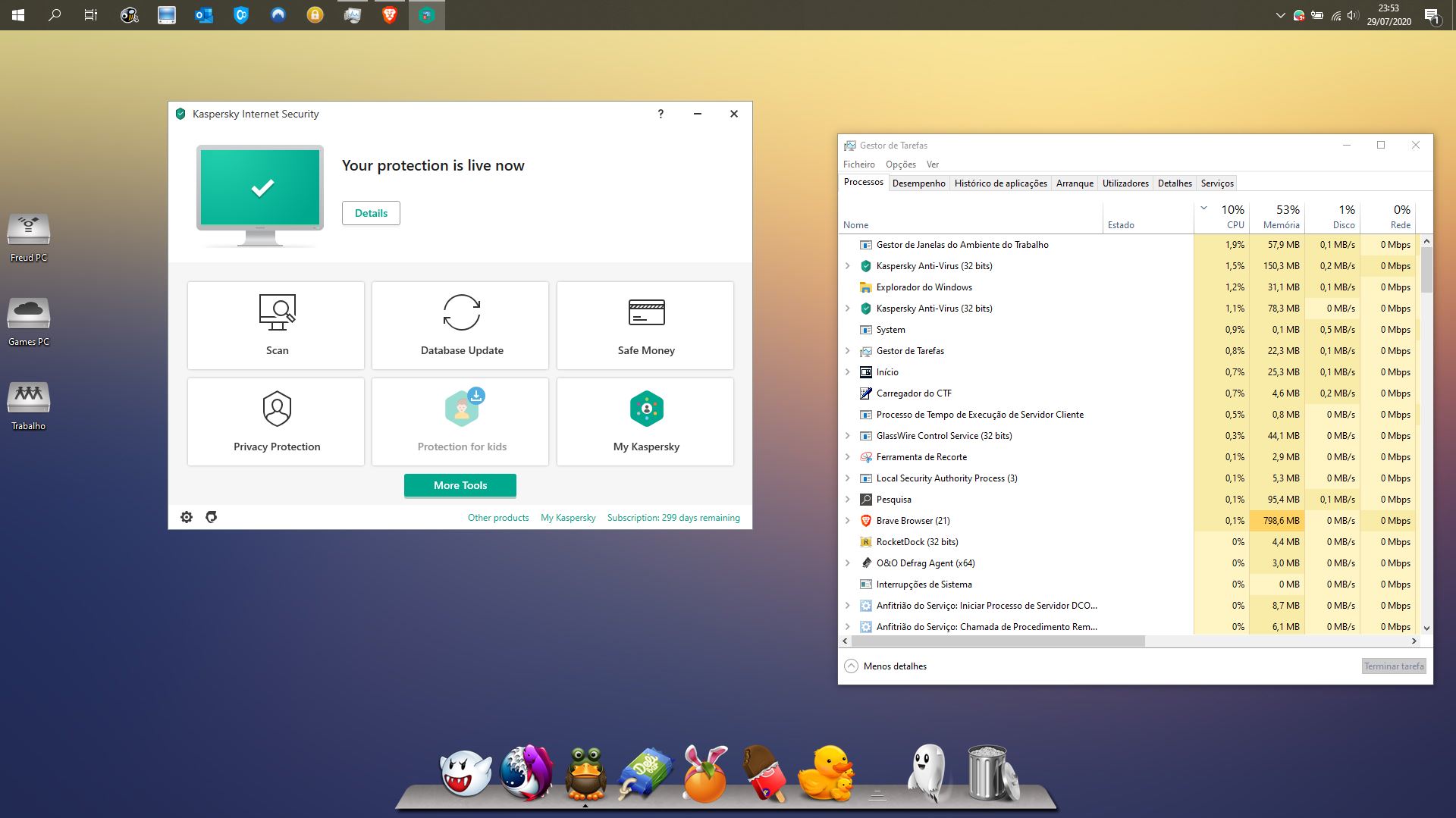Expand Local Security Authority Process group
This screenshot has width=1456, height=818.
pos(848,478)
